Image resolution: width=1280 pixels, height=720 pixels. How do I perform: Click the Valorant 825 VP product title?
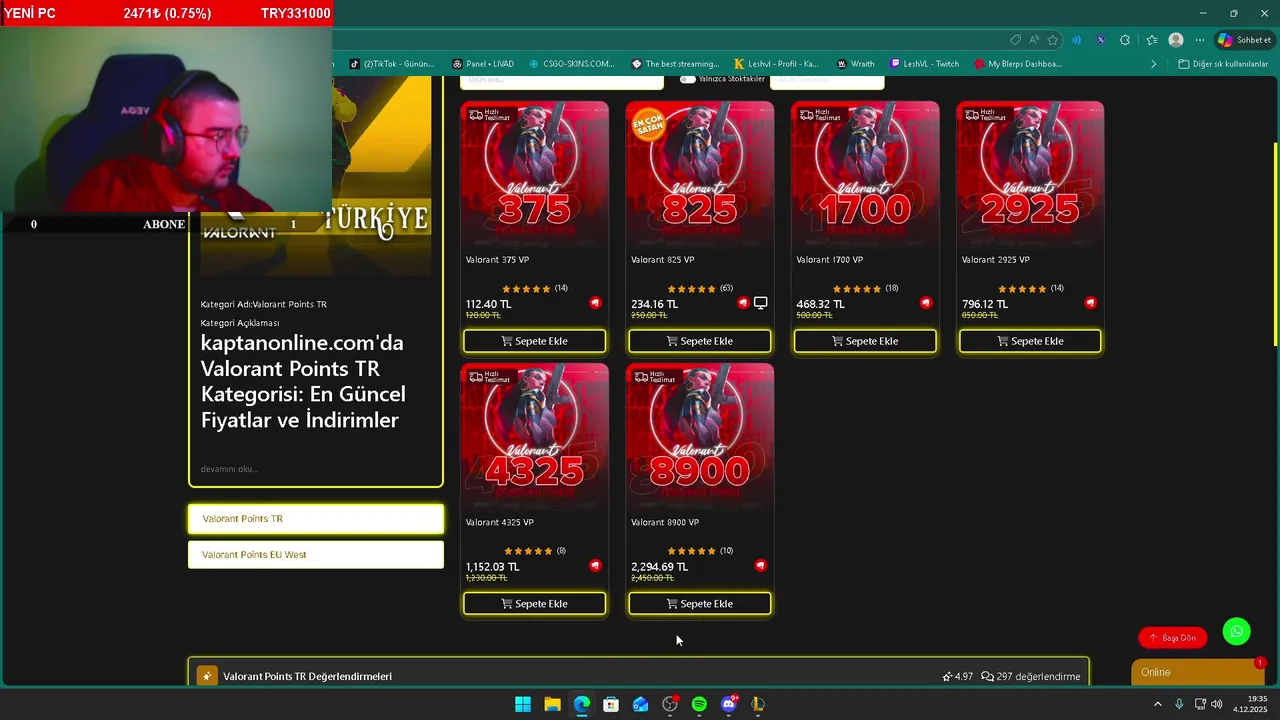(663, 260)
